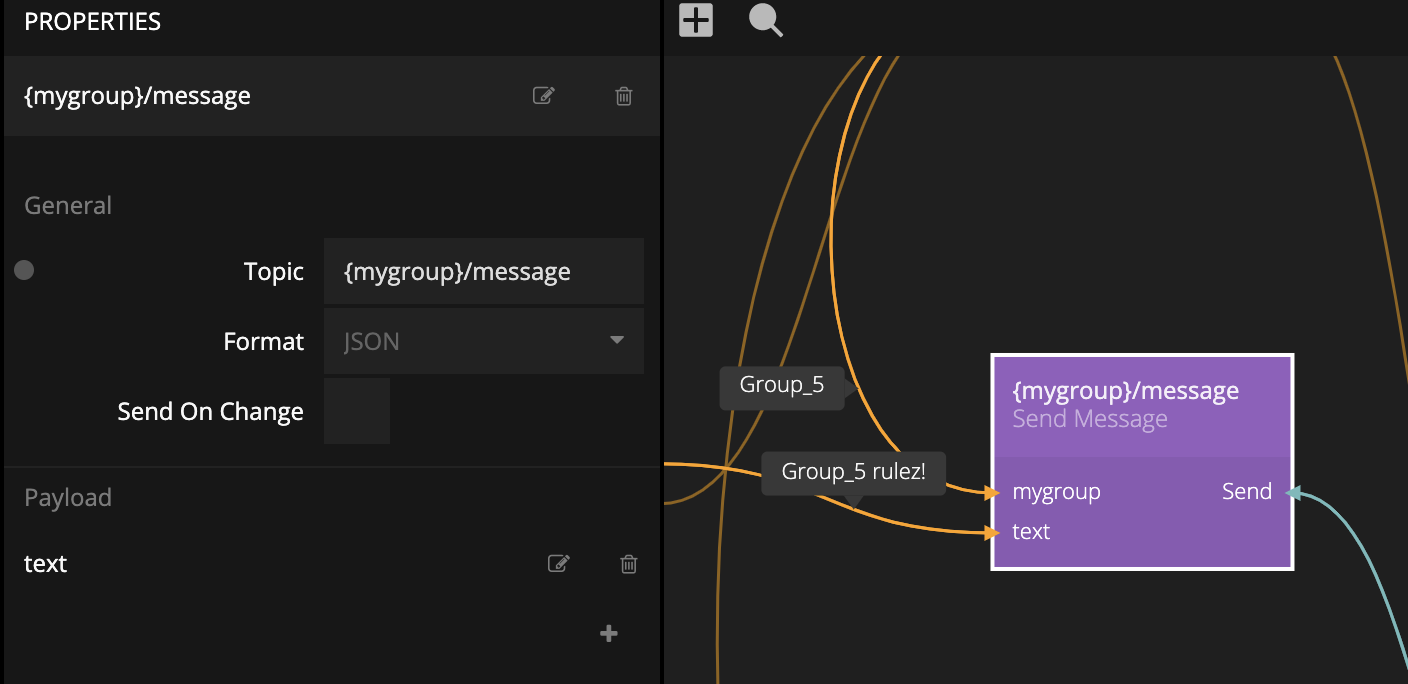Viewport: 1408px width, 684px height.
Task: Open search with the magnifying glass icon
Action: (765, 20)
